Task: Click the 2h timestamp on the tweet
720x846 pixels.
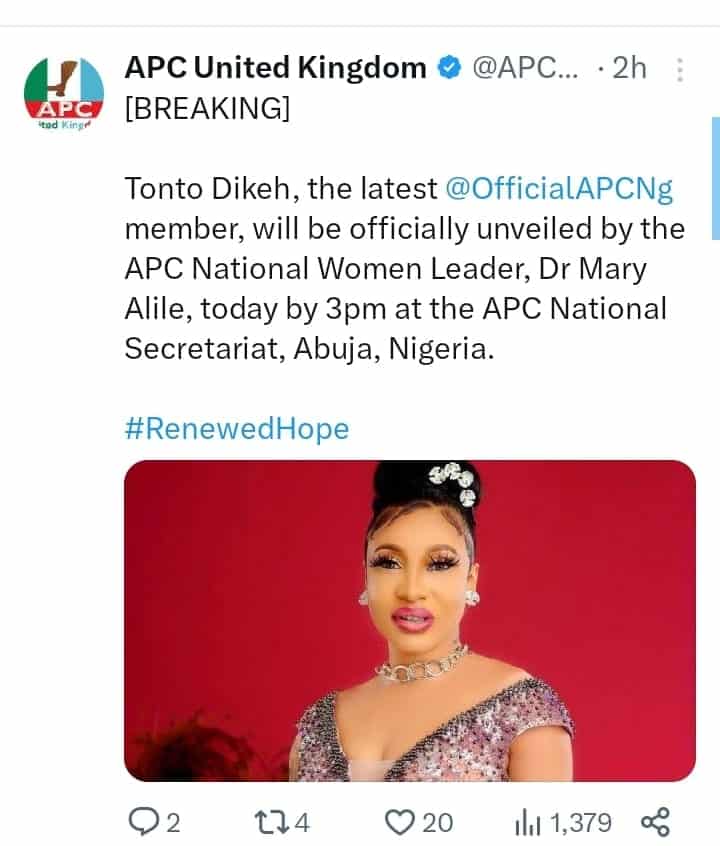Action: pos(631,68)
